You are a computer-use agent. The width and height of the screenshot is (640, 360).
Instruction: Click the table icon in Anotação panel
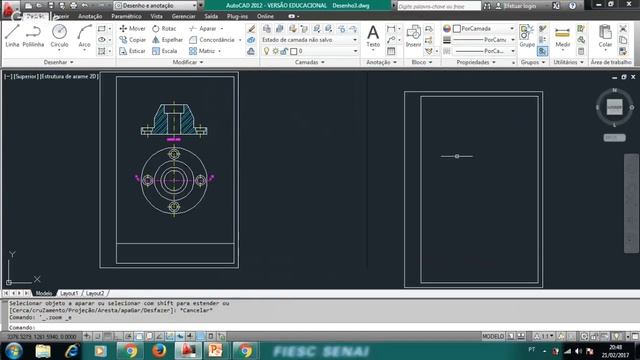coord(391,51)
